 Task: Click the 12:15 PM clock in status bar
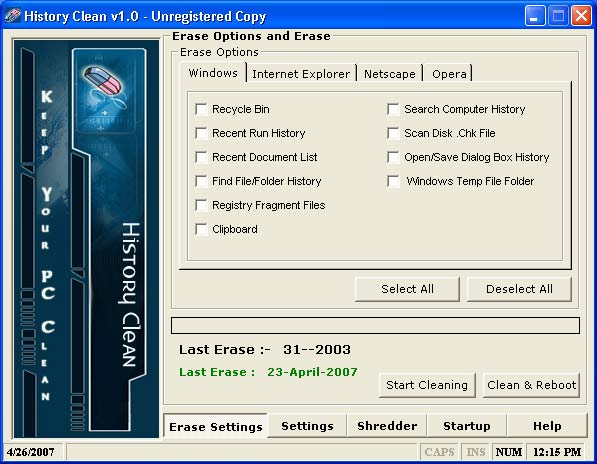tap(557, 452)
